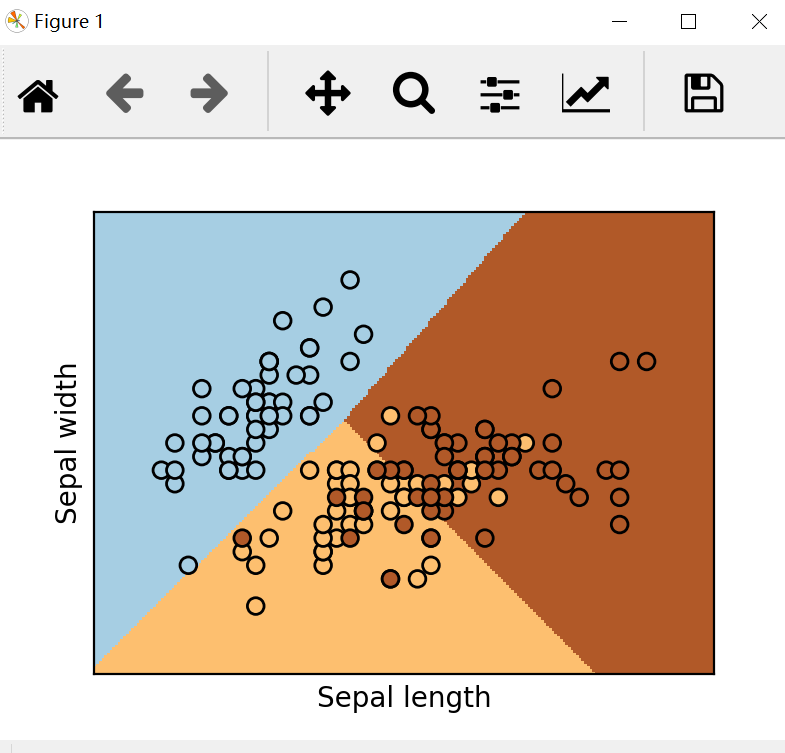Click the topmost blue data point
785x753 pixels.
tap(350, 280)
